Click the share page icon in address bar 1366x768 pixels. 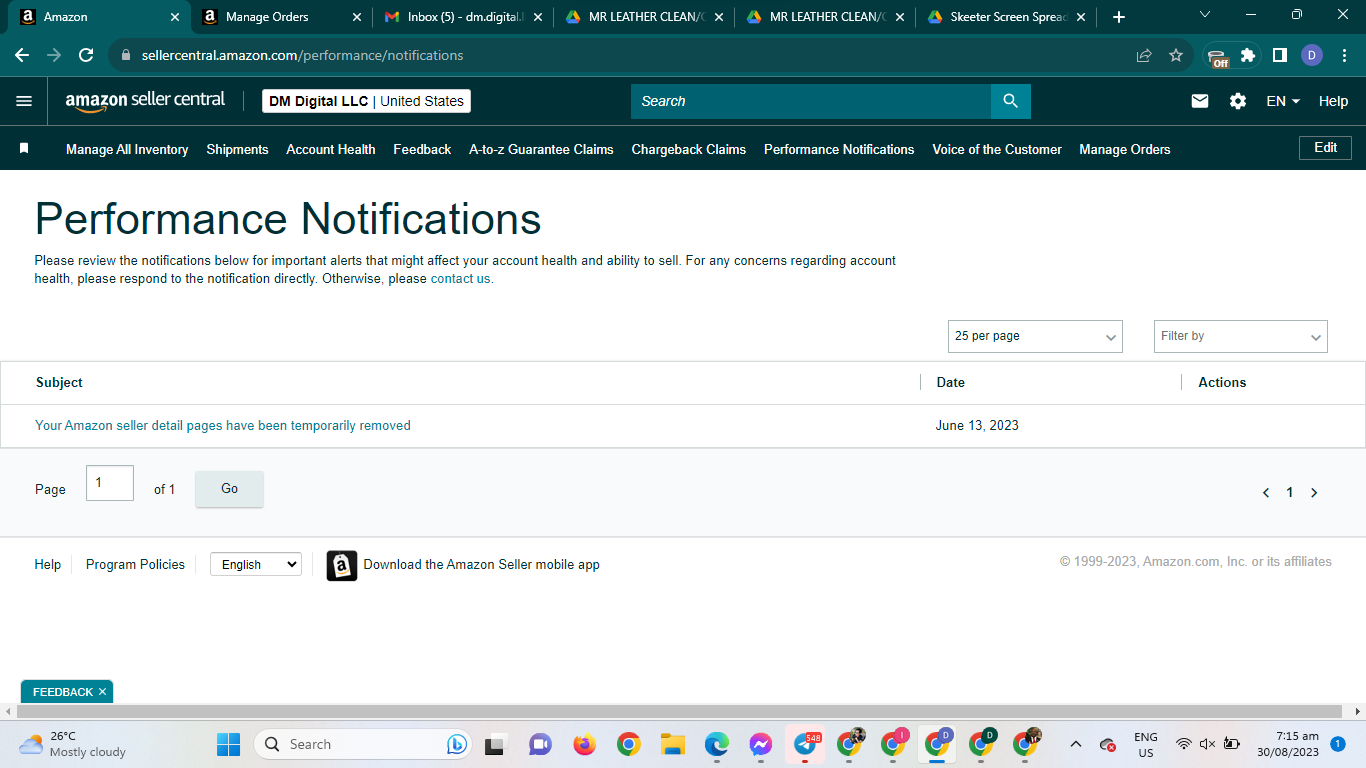point(1144,55)
